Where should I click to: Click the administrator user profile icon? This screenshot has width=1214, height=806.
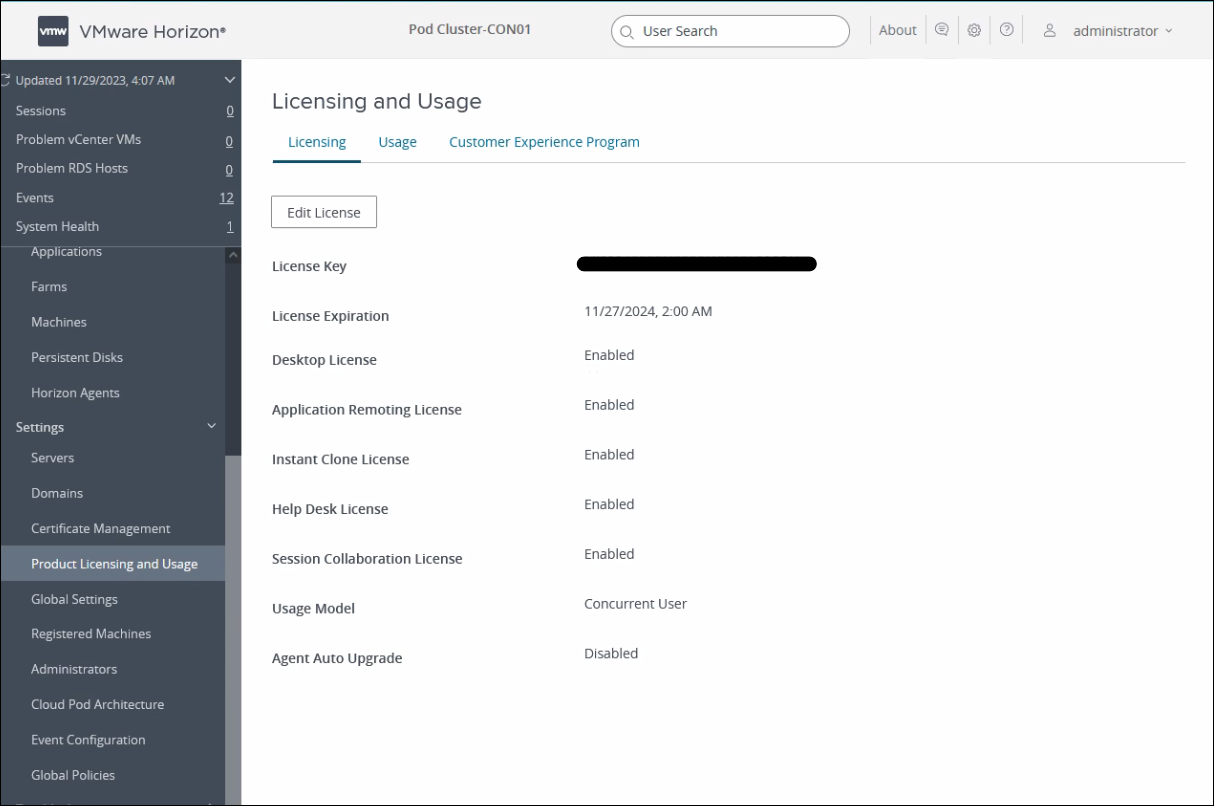pos(1048,29)
